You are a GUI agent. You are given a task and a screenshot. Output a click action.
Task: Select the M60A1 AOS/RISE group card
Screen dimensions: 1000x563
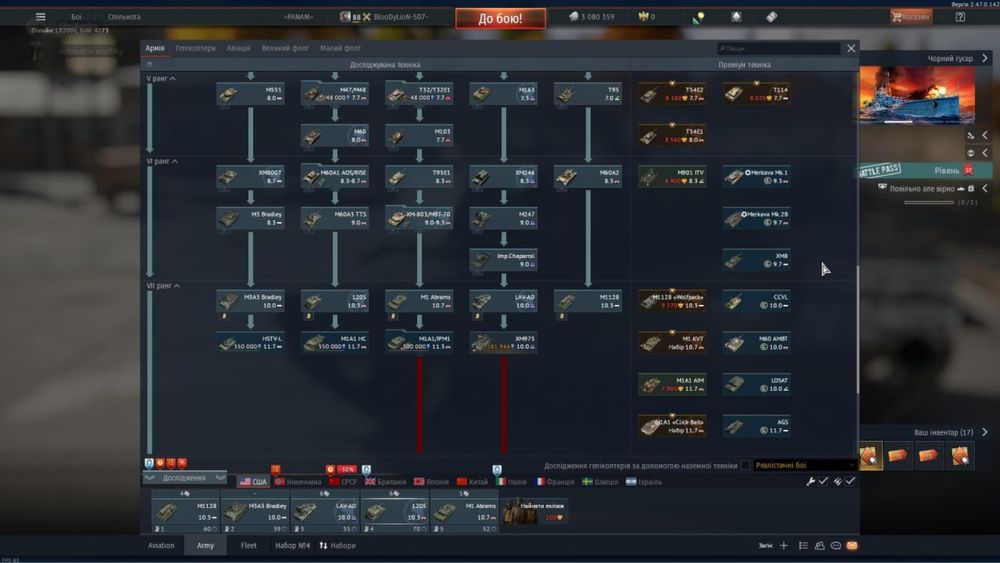click(x=334, y=177)
